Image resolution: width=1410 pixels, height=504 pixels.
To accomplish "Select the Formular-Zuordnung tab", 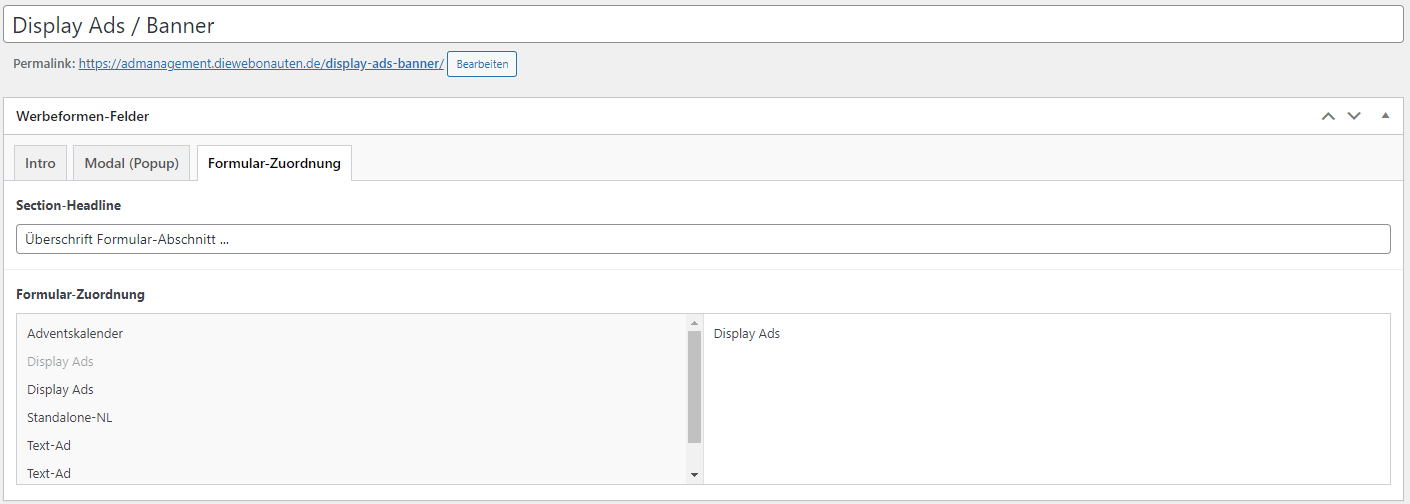I will tap(274, 164).
